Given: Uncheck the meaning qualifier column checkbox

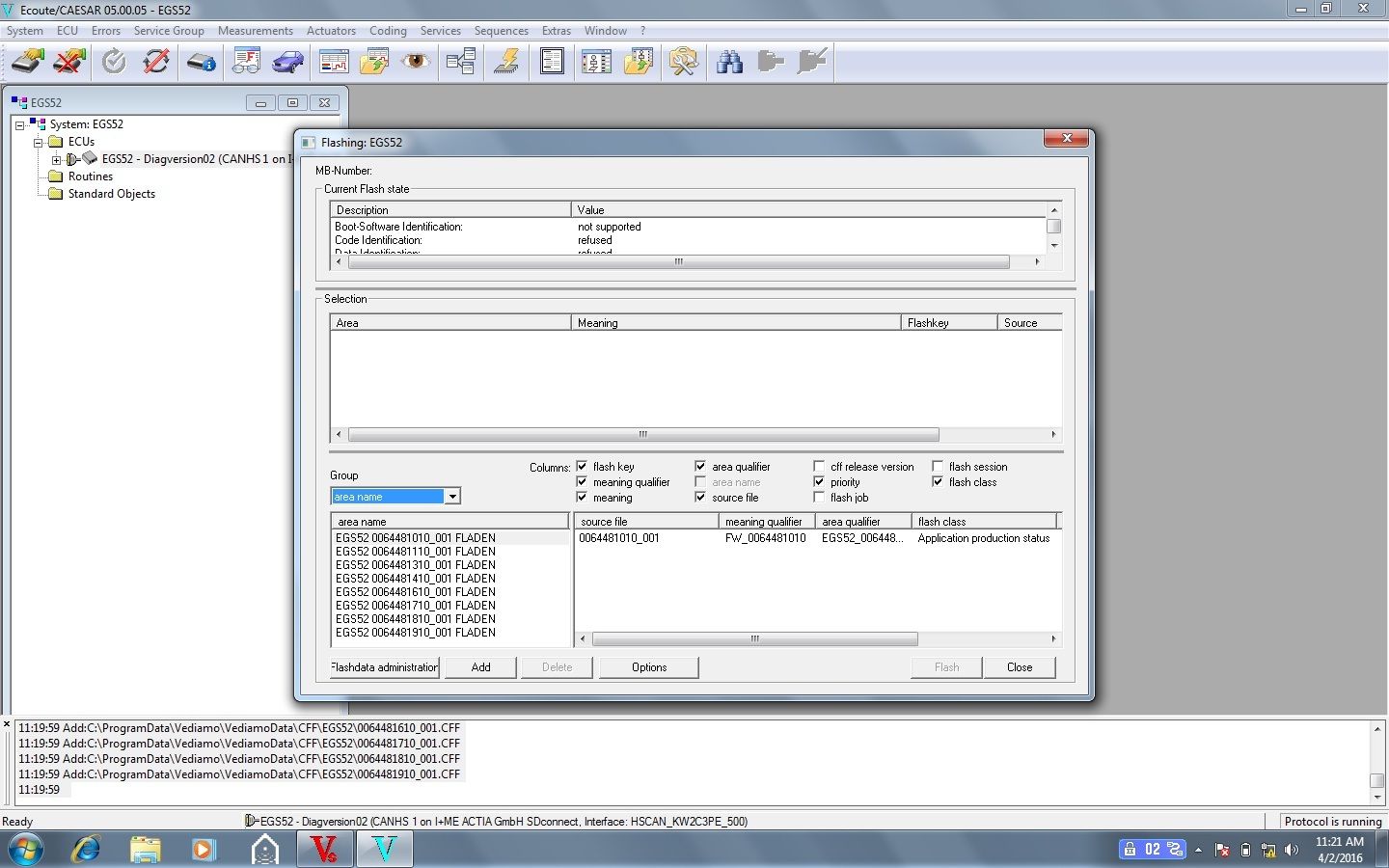Looking at the screenshot, I should click(582, 482).
